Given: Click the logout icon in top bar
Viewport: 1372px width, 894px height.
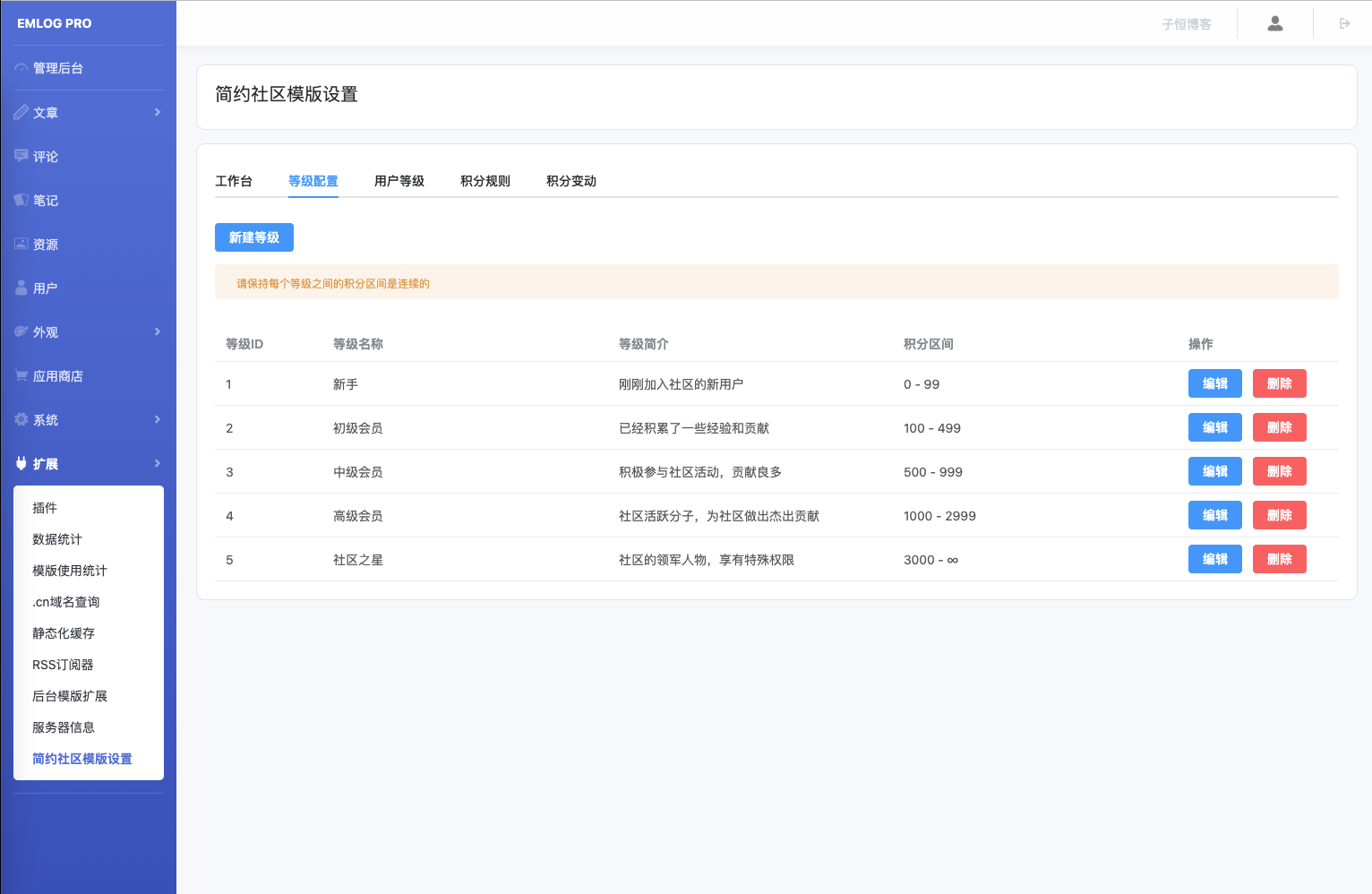Looking at the screenshot, I should 1344,23.
